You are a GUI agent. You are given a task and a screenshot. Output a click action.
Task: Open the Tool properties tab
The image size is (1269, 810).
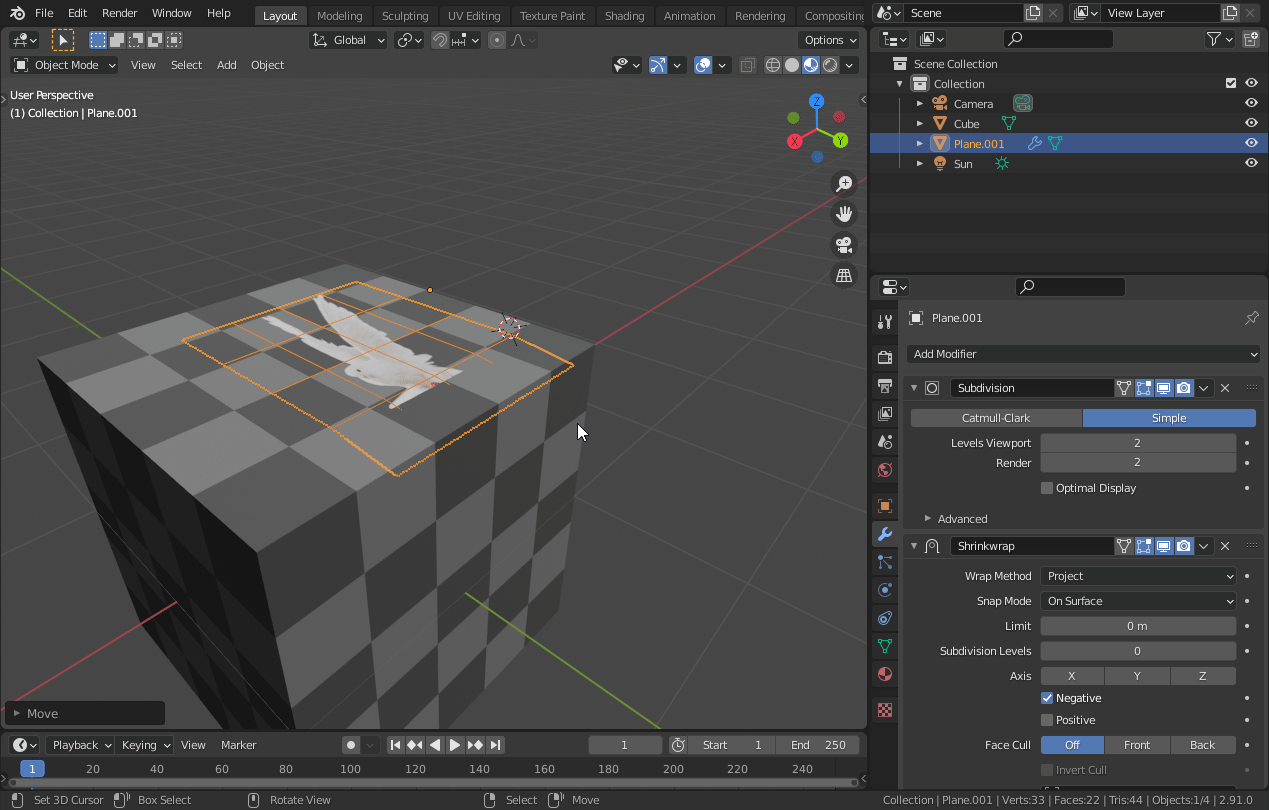[884, 322]
